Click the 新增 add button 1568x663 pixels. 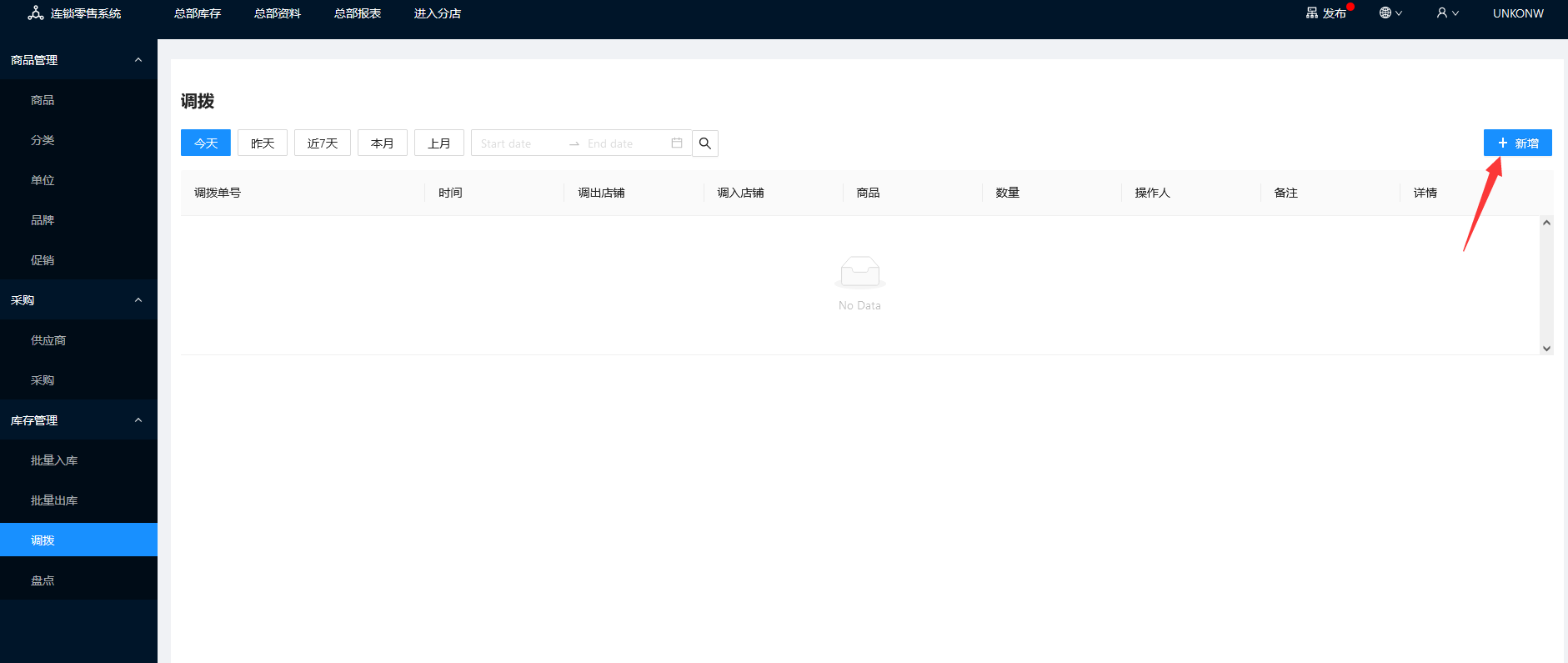click(1518, 143)
